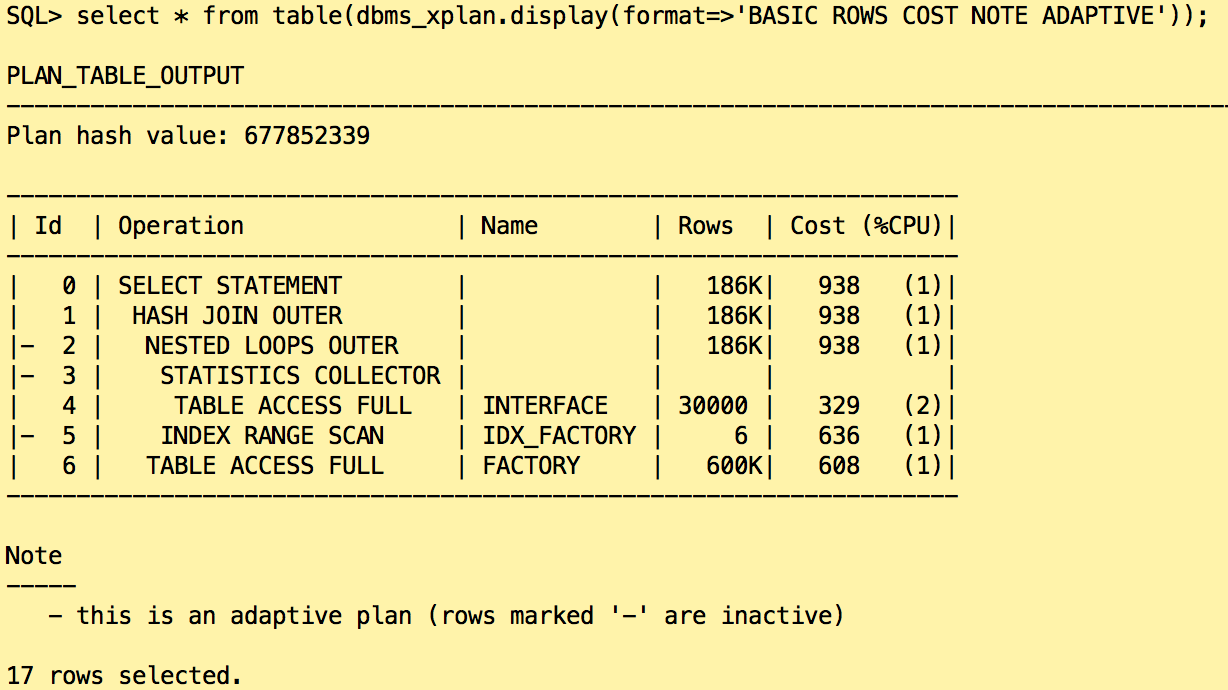This screenshot has width=1228, height=690.
Task: Click the PLAN_TABLE_OUTPUT heading
Action: [x=125, y=77]
